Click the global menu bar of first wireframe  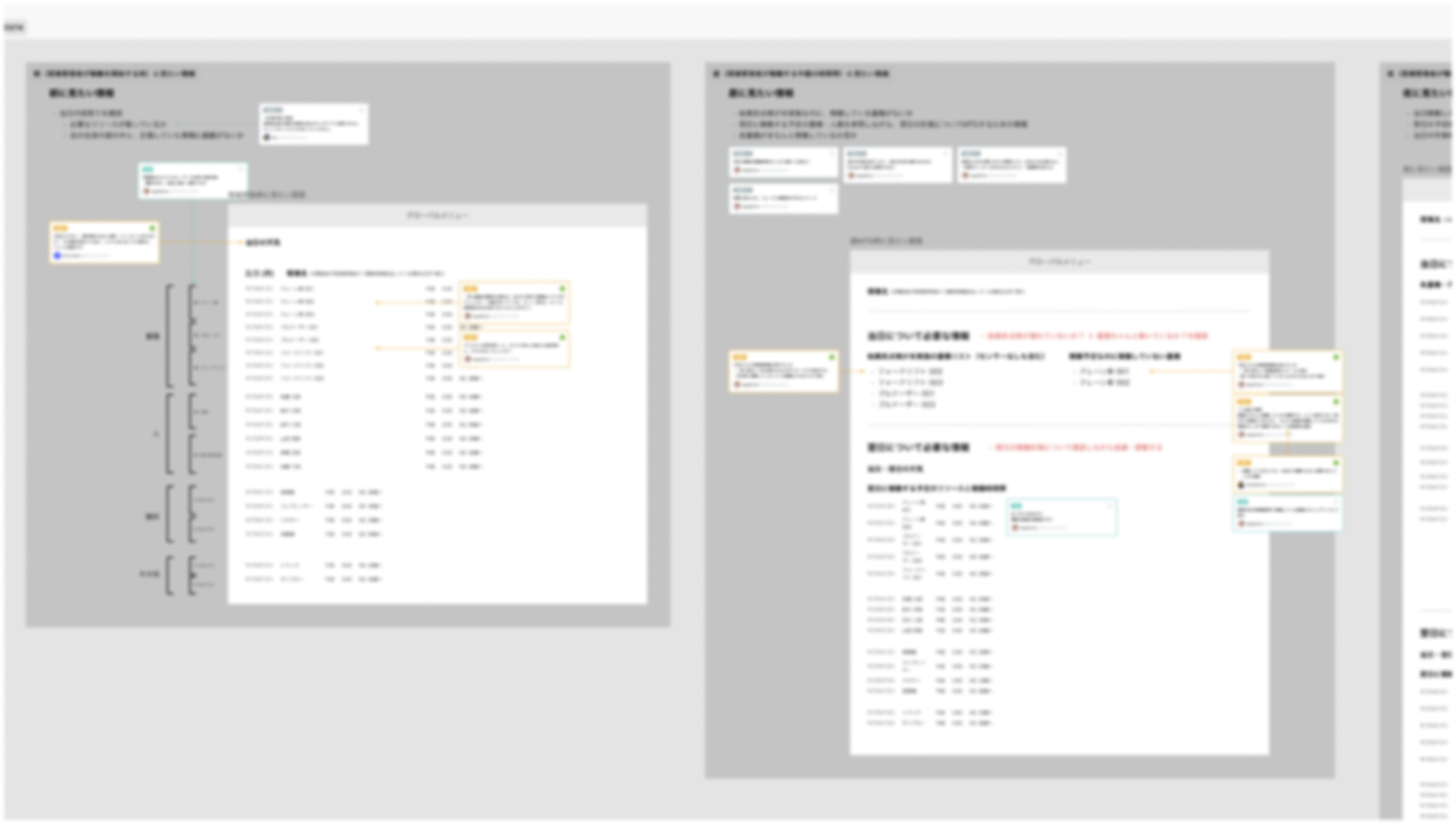(x=437, y=216)
